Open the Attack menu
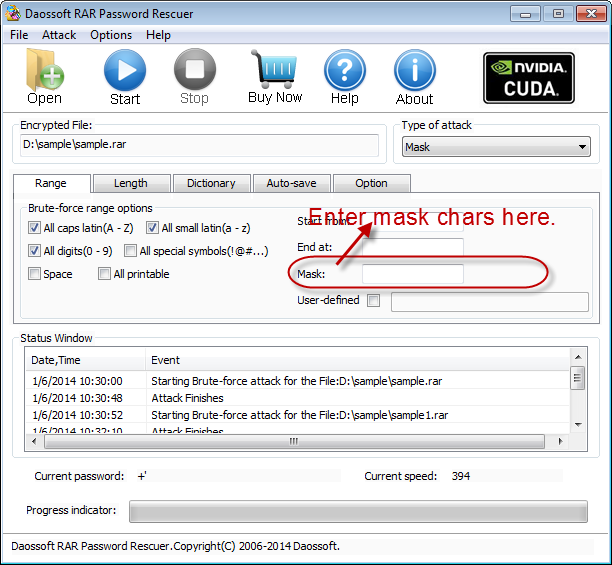612x565 pixels. [x=59, y=35]
